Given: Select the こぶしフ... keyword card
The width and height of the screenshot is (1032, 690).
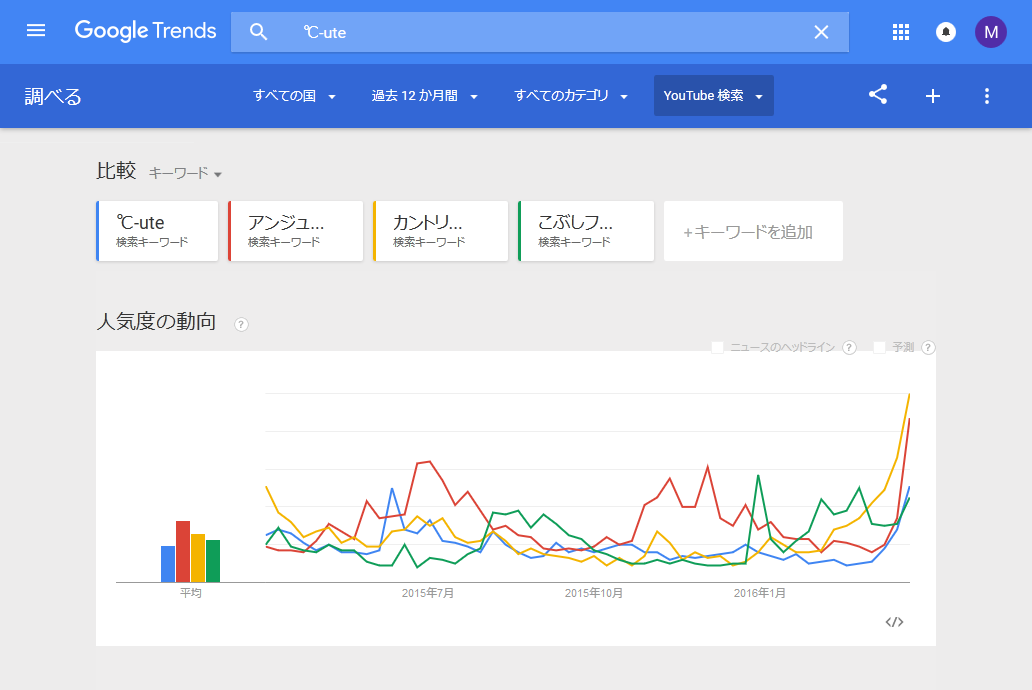Looking at the screenshot, I should [x=586, y=231].
